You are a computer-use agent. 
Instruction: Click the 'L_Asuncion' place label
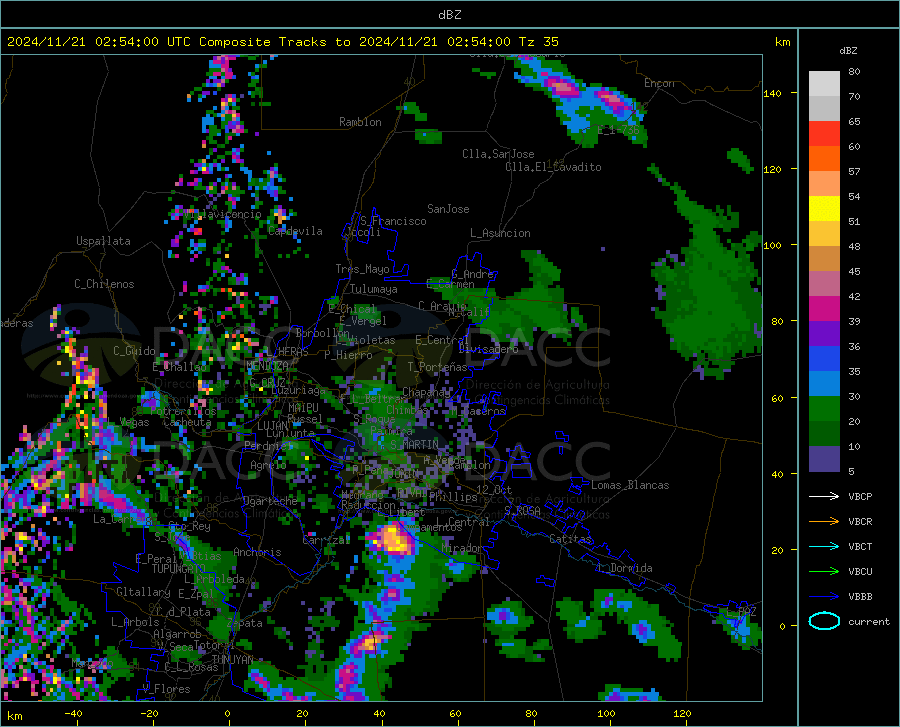pos(500,233)
